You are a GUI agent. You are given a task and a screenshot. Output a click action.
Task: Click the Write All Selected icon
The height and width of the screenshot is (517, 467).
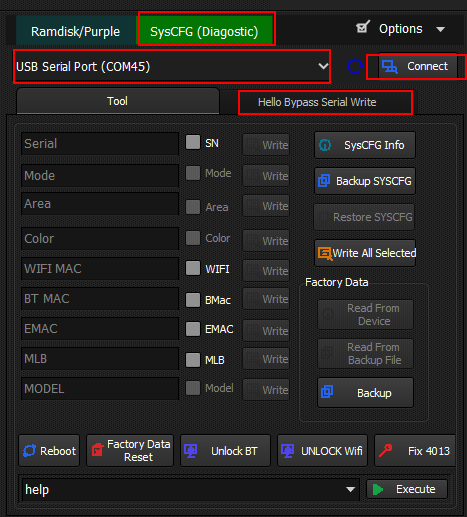[x=325, y=253]
